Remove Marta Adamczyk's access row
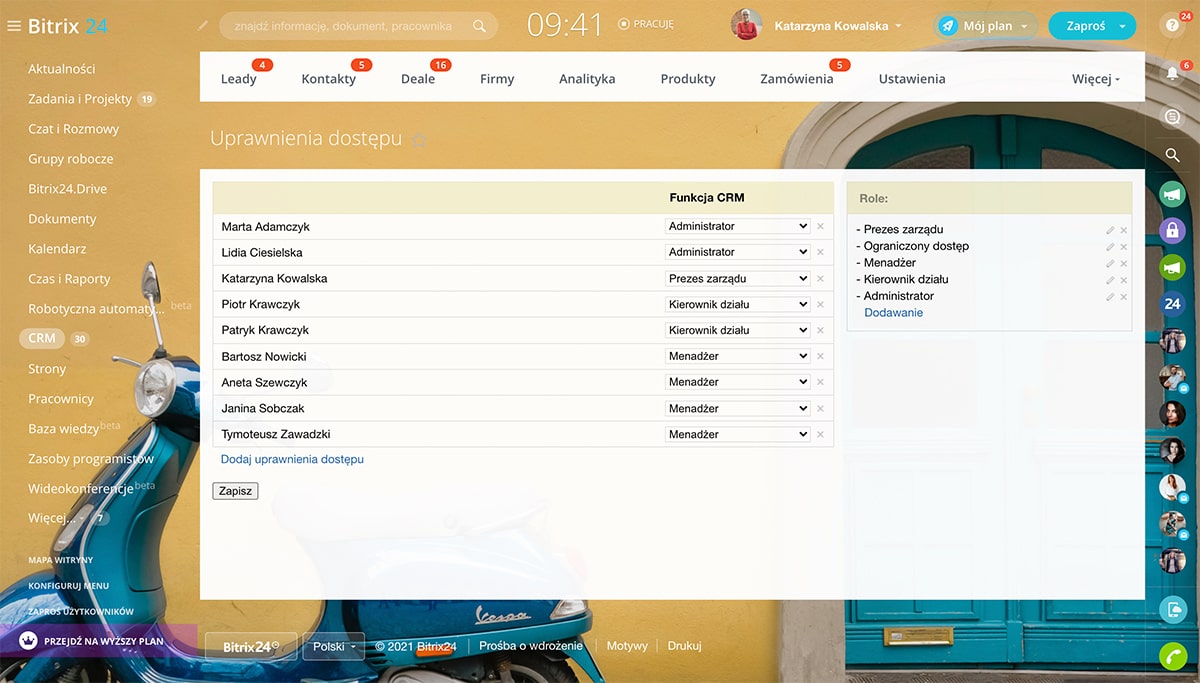 (x=820, y=227)
